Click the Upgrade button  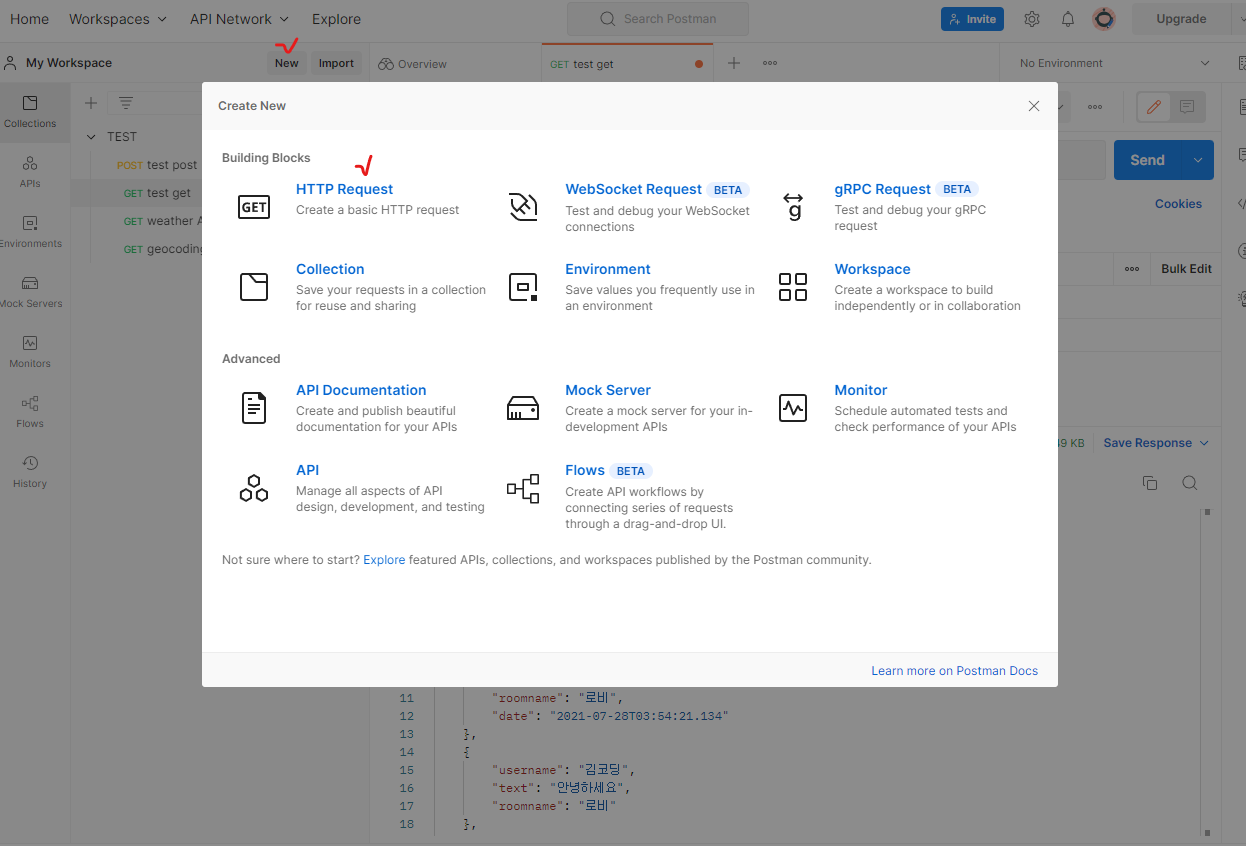point(1181,19)
